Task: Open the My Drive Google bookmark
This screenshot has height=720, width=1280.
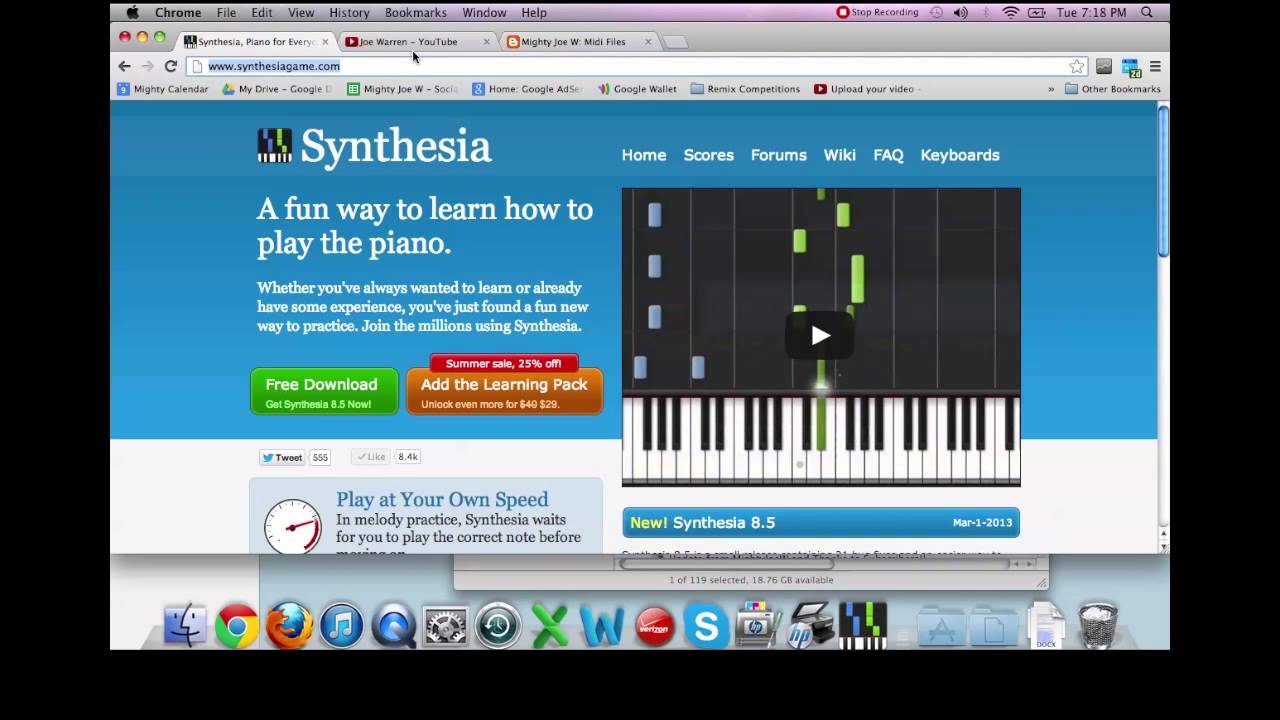Action: pos(277,89)
